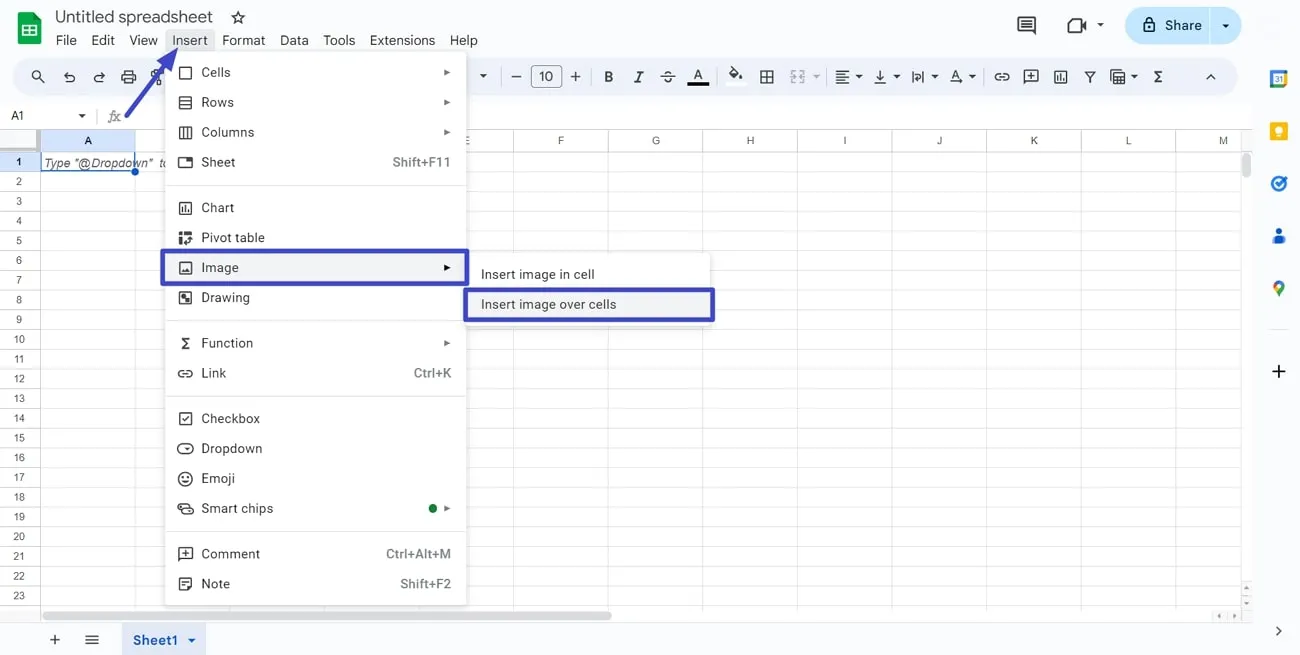Image resolution: width=1300 pixels, height=655 pixels.
Task: Click the Share button
Action: pyautogui.click(x=1167, y=25)
